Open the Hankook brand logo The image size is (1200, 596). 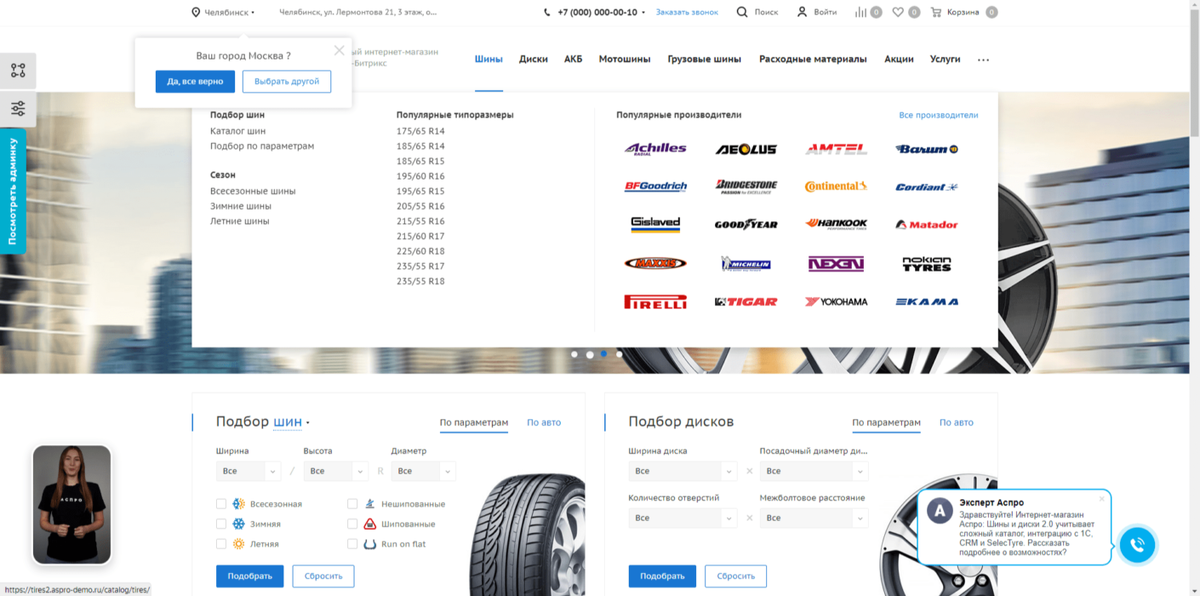[x=836, y=225]
